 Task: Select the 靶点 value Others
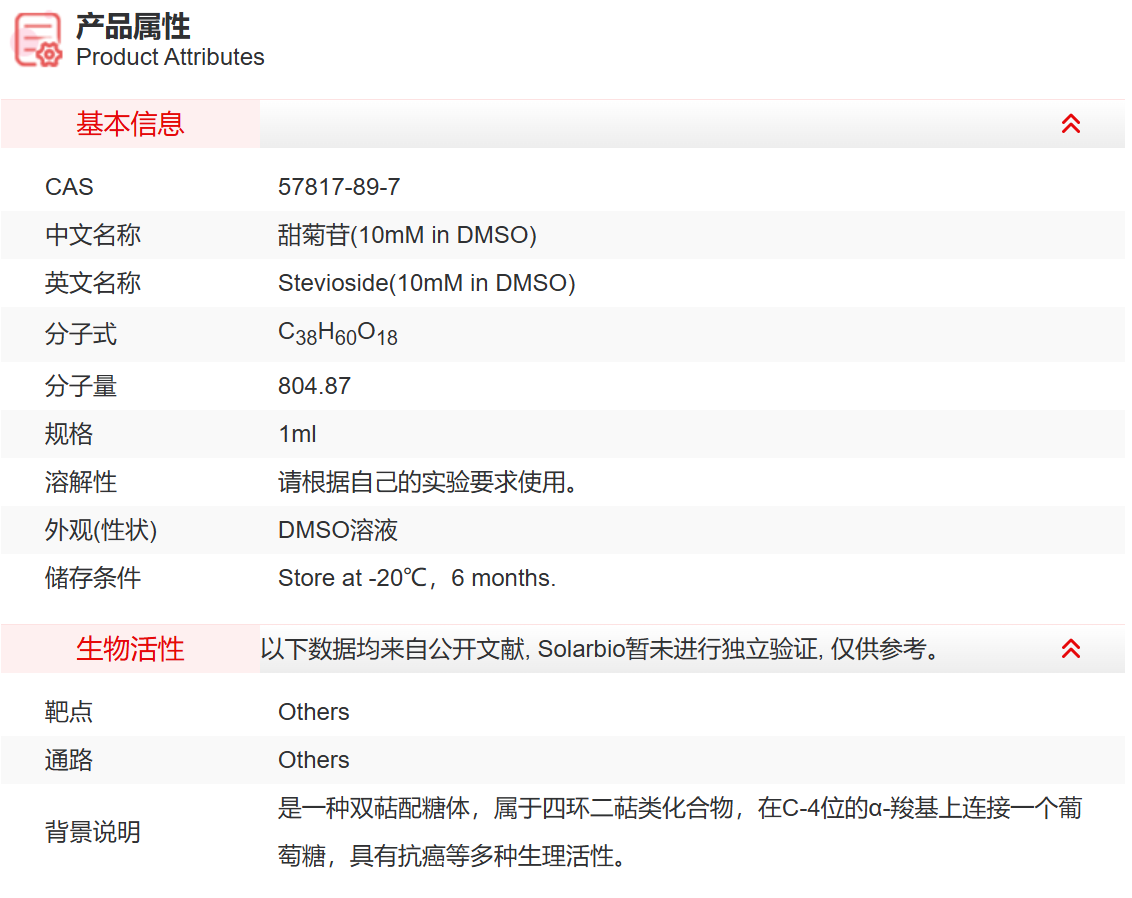(314, 711)
